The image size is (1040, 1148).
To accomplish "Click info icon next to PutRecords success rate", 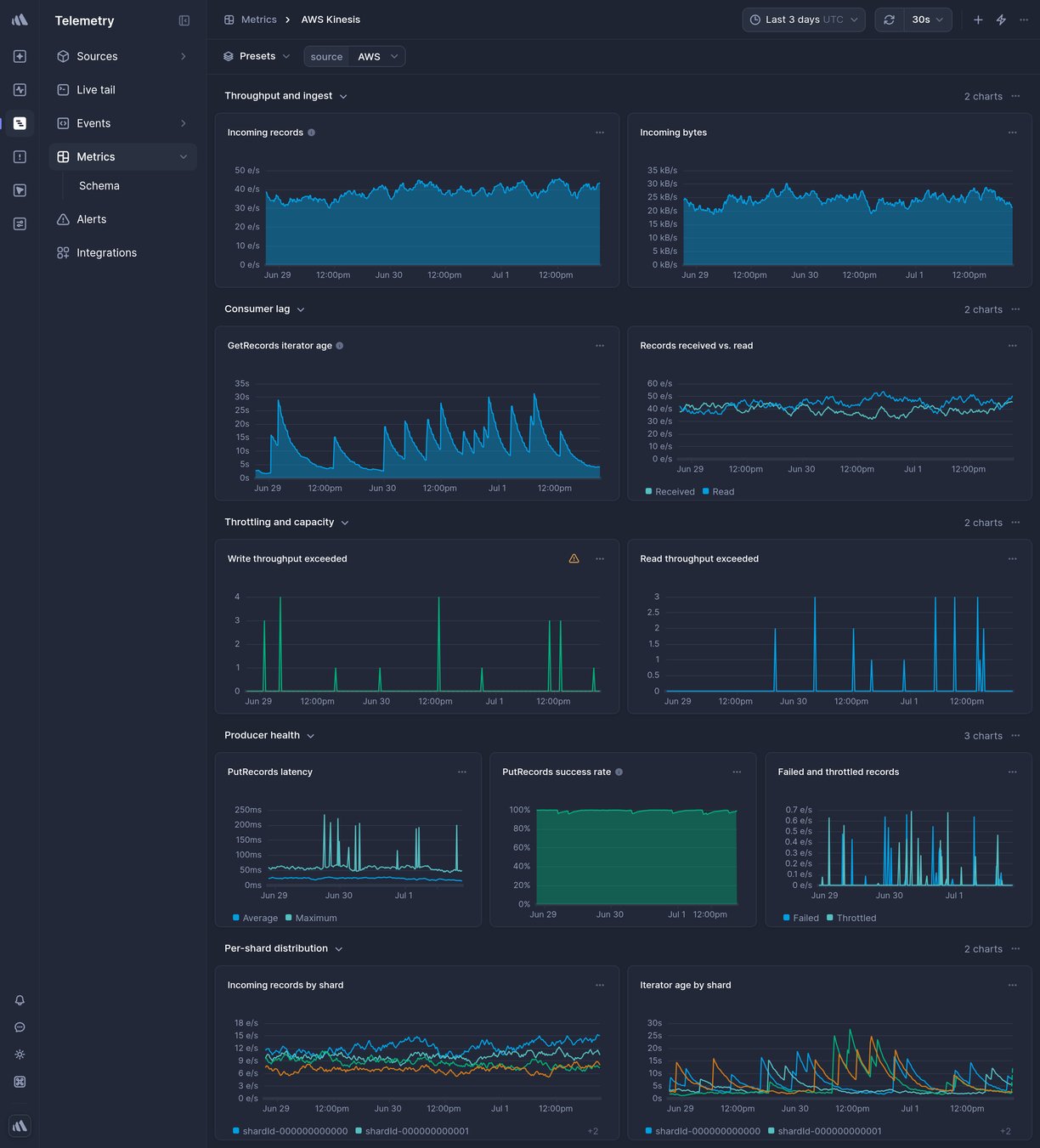I will coord(619,772).
